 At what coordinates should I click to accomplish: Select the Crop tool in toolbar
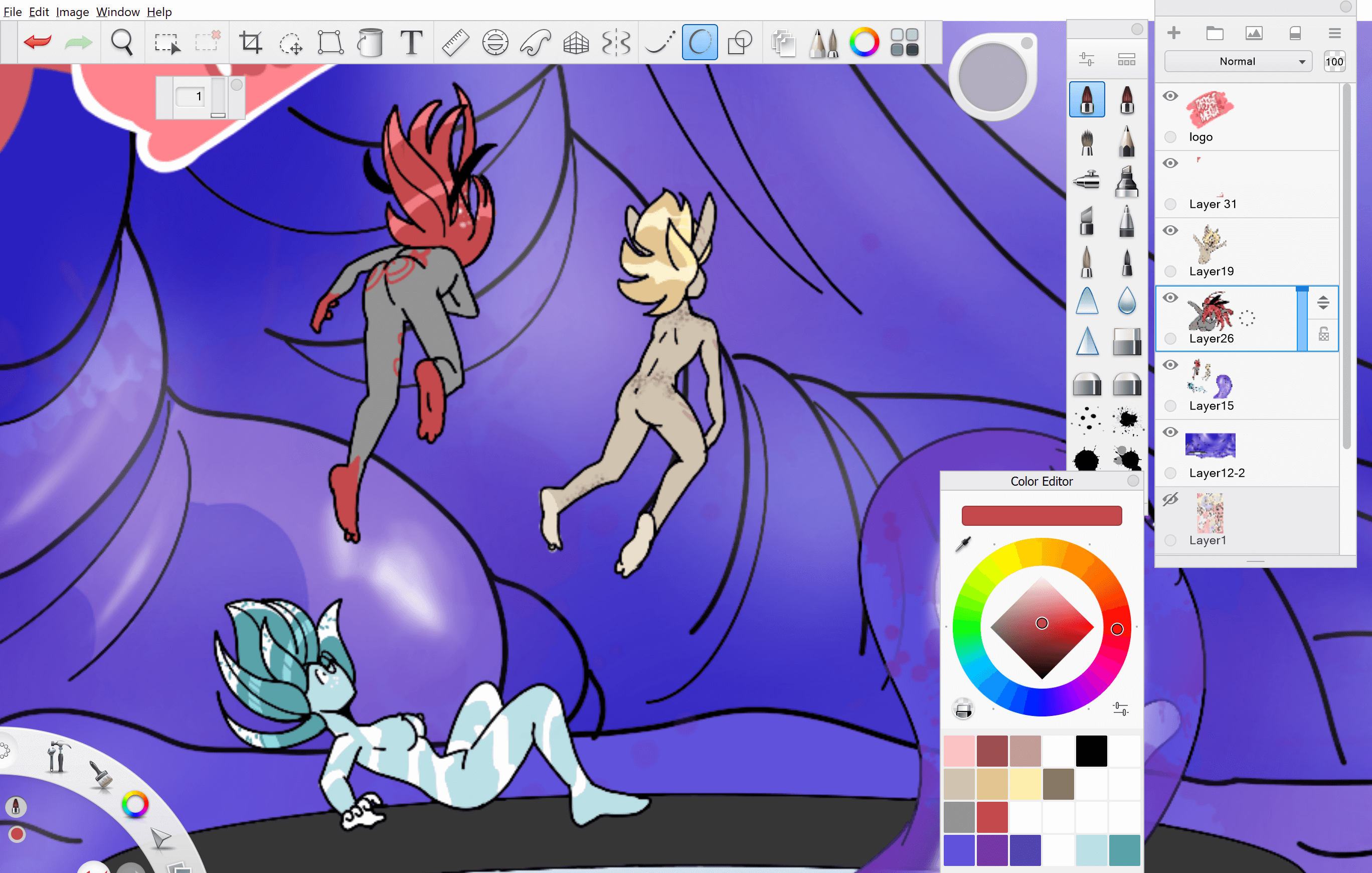click(x=250, y=43)
